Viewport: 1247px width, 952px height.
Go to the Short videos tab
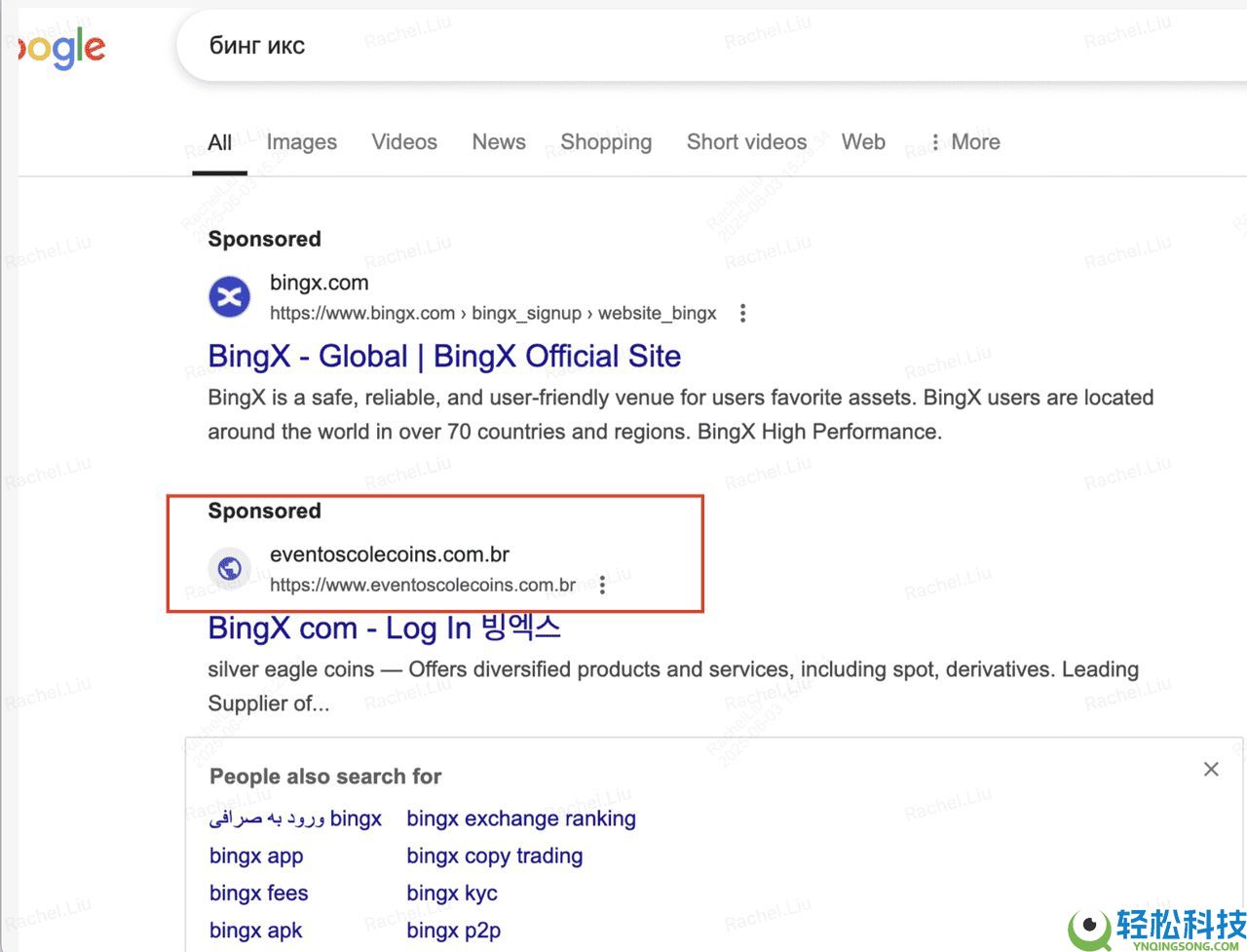(746, 142)
